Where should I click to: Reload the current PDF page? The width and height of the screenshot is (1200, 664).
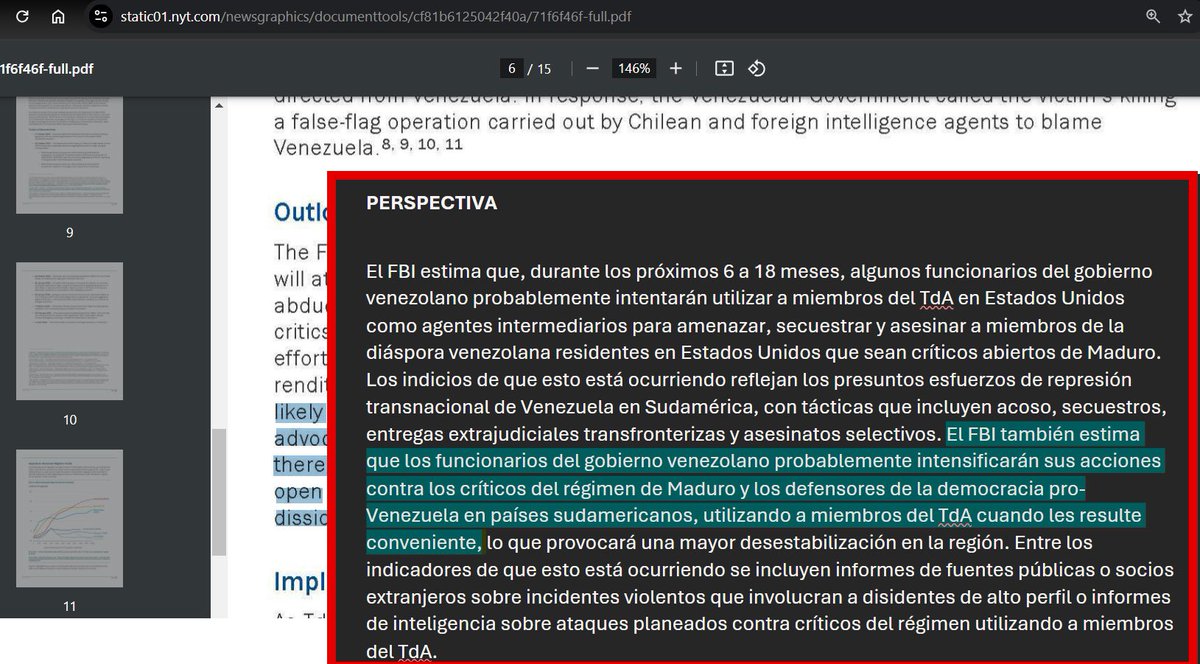22,16
